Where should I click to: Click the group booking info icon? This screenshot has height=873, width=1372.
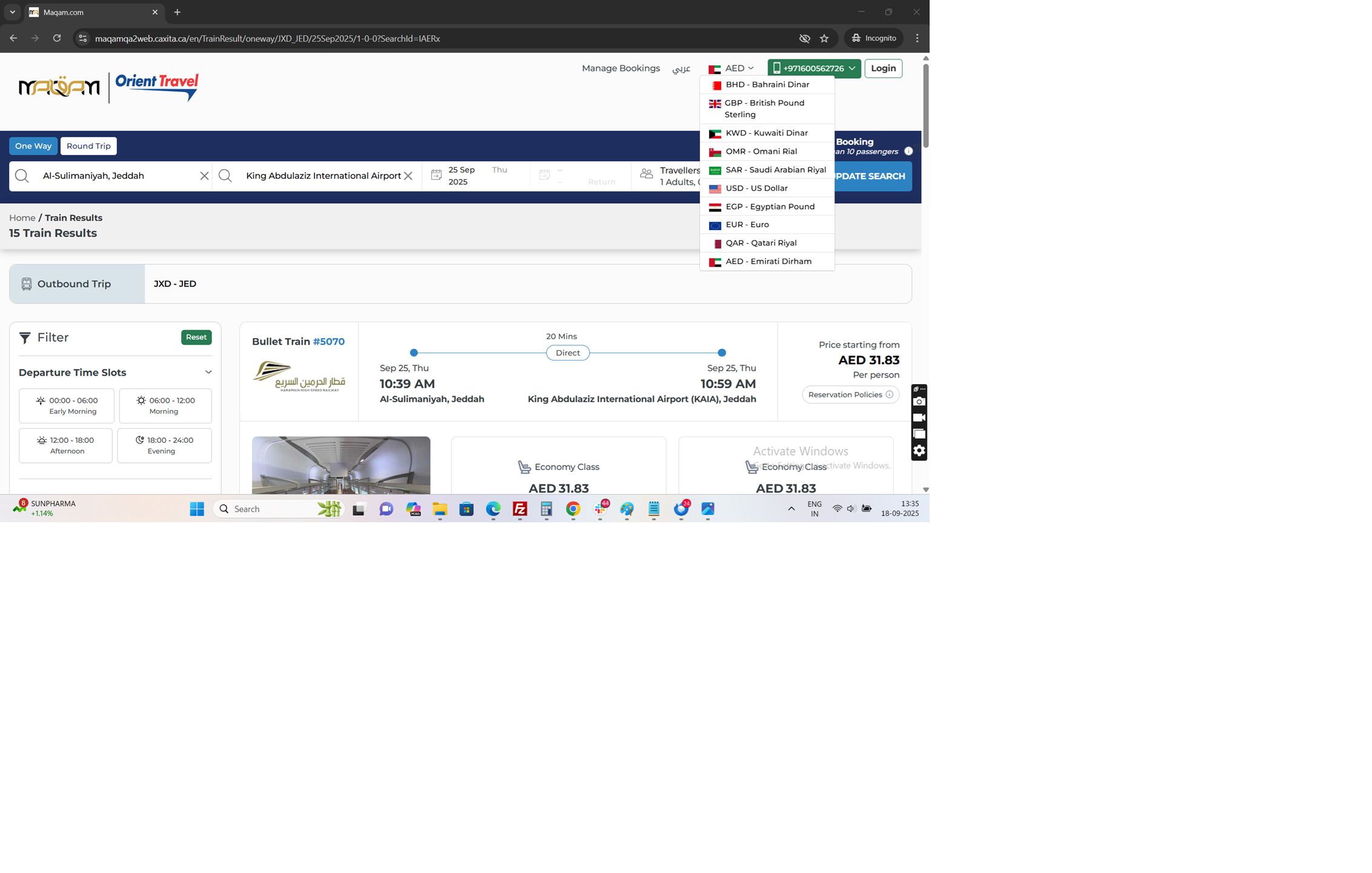(x=908, y=151)
